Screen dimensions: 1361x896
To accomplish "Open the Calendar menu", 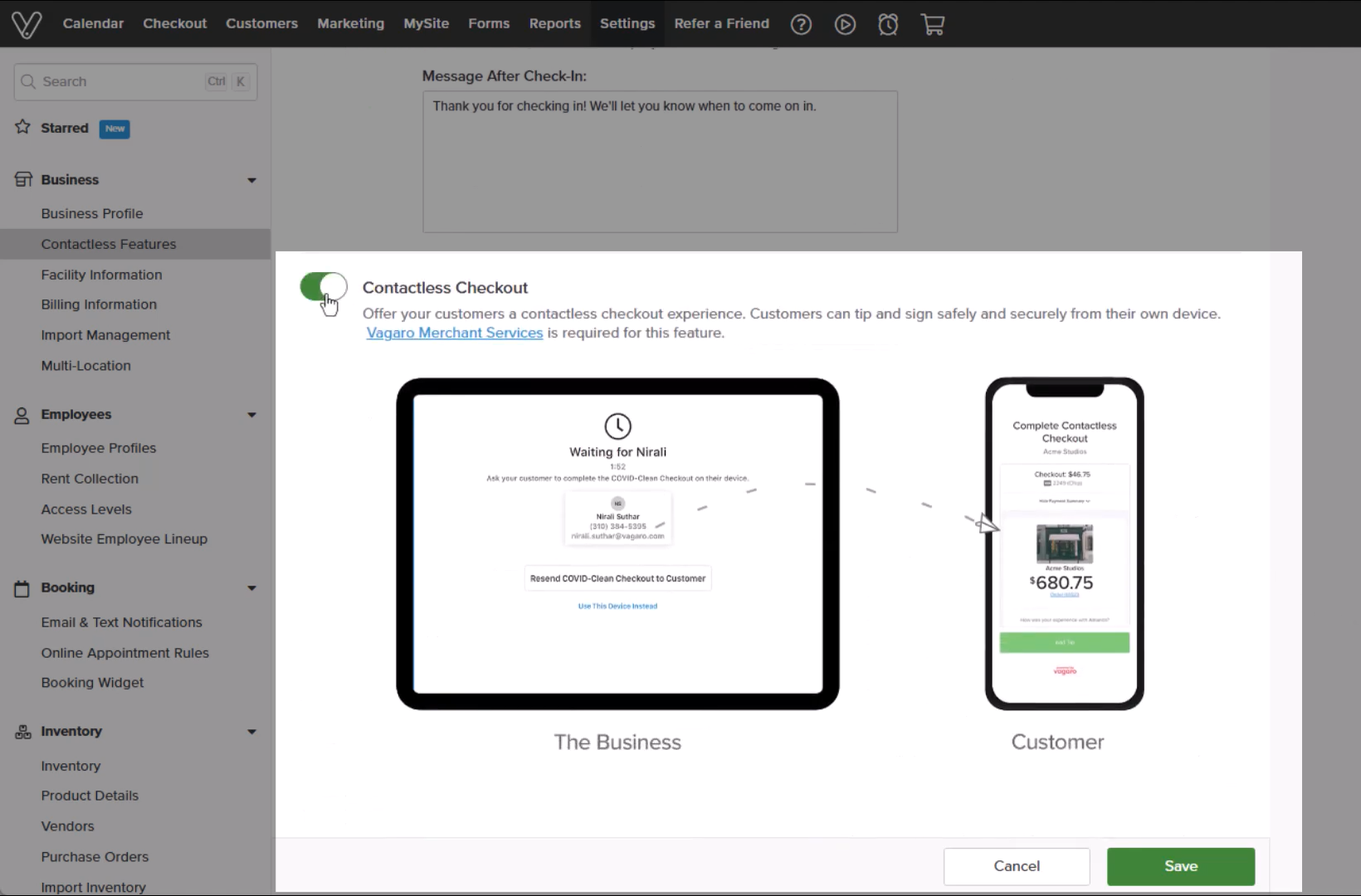I will [93, 23].
